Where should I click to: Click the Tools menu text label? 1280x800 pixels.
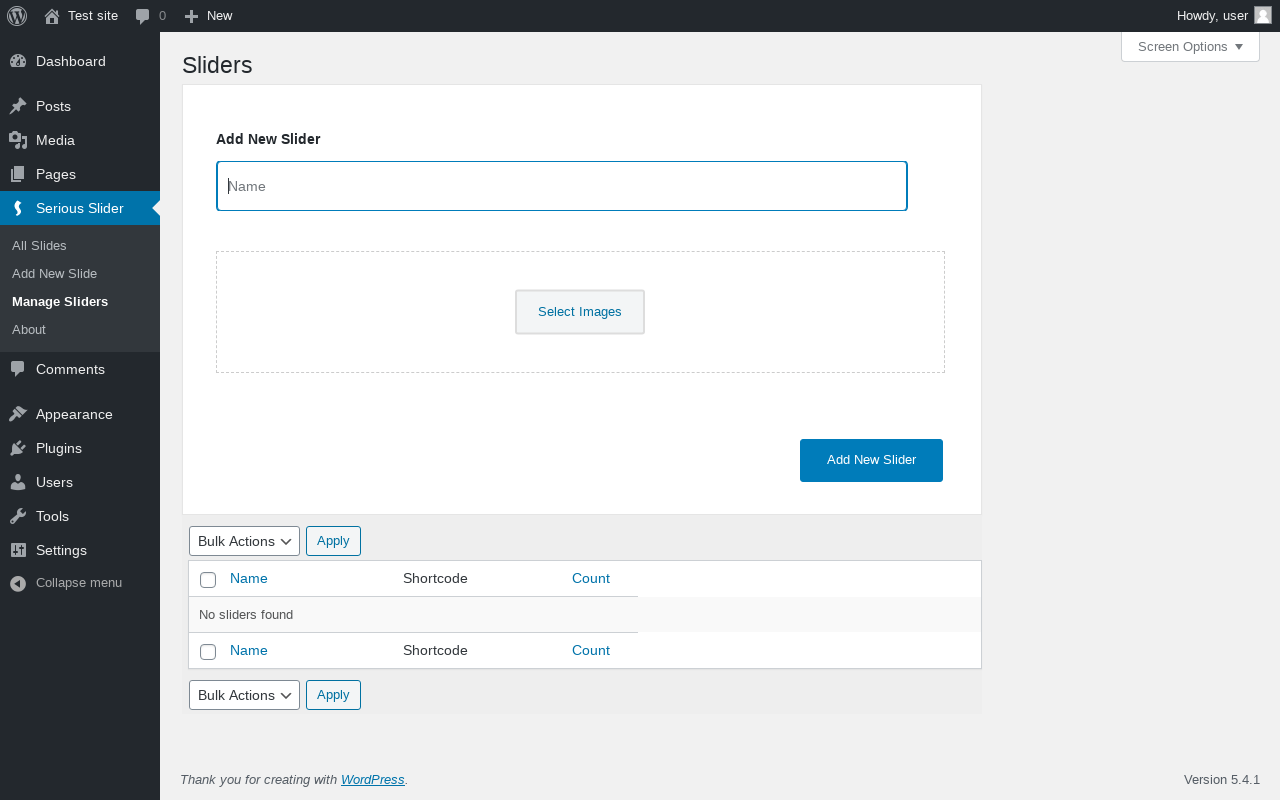(52, 516)
